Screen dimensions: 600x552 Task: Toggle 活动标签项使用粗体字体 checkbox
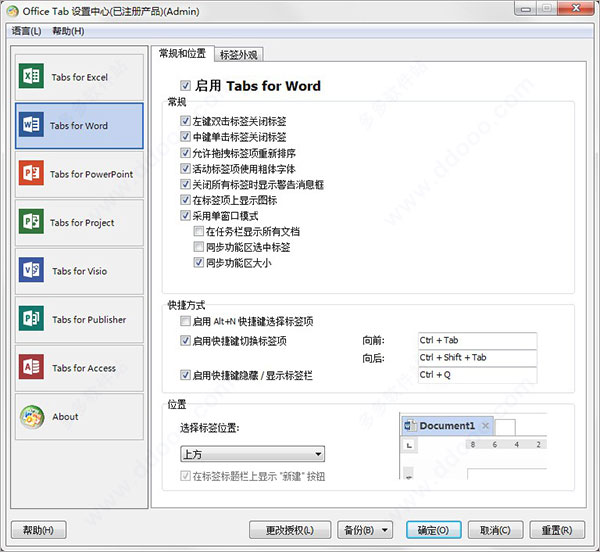[x=186, y=168]
